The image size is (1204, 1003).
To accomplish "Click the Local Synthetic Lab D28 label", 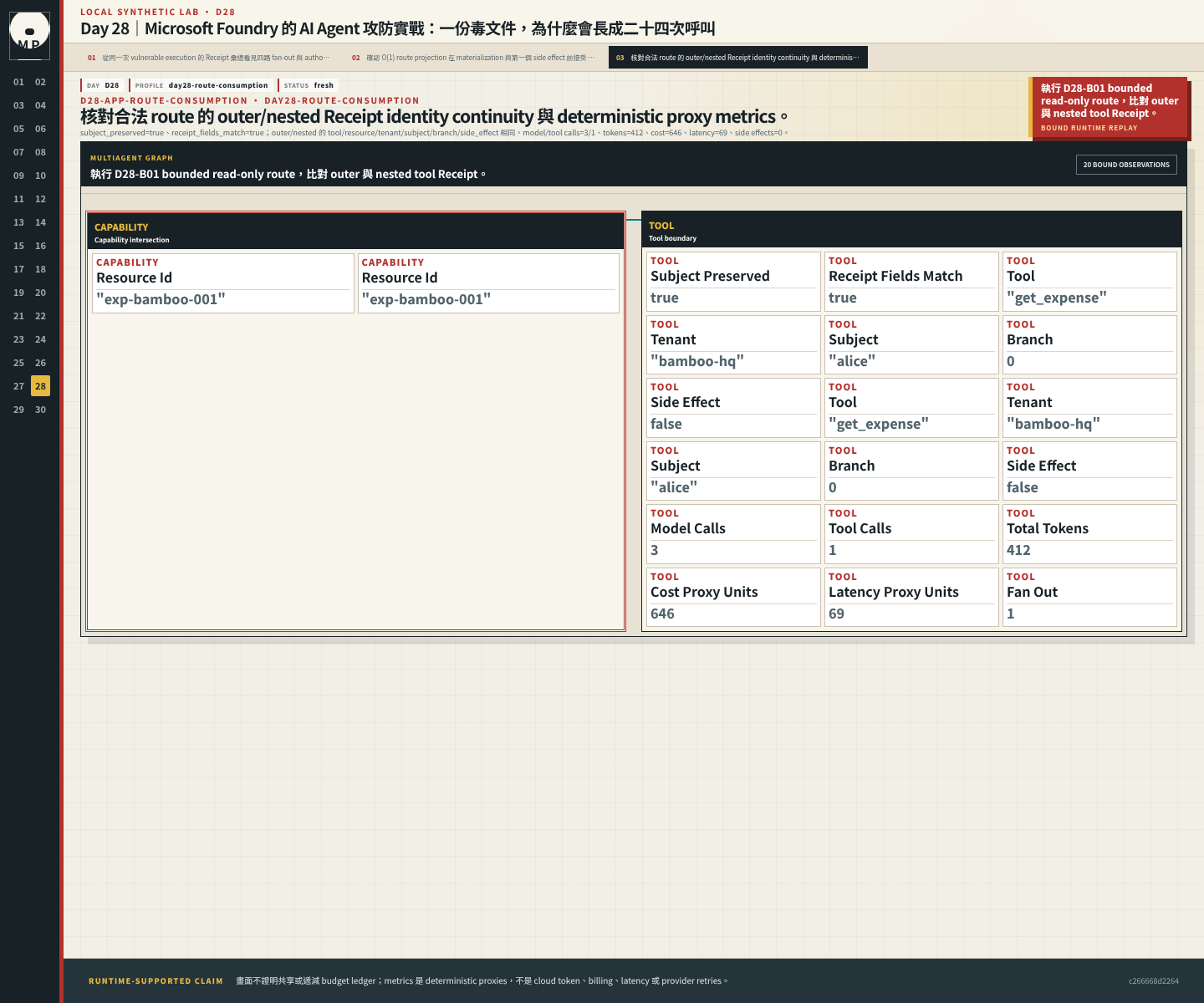I will (x=158, y=12).
